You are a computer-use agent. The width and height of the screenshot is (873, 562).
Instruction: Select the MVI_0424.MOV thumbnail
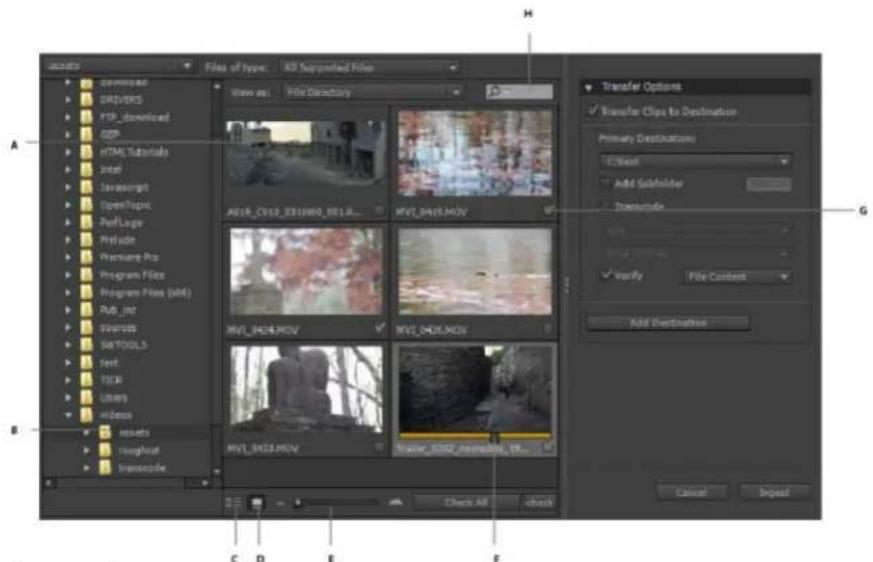[x=306, y=271]
